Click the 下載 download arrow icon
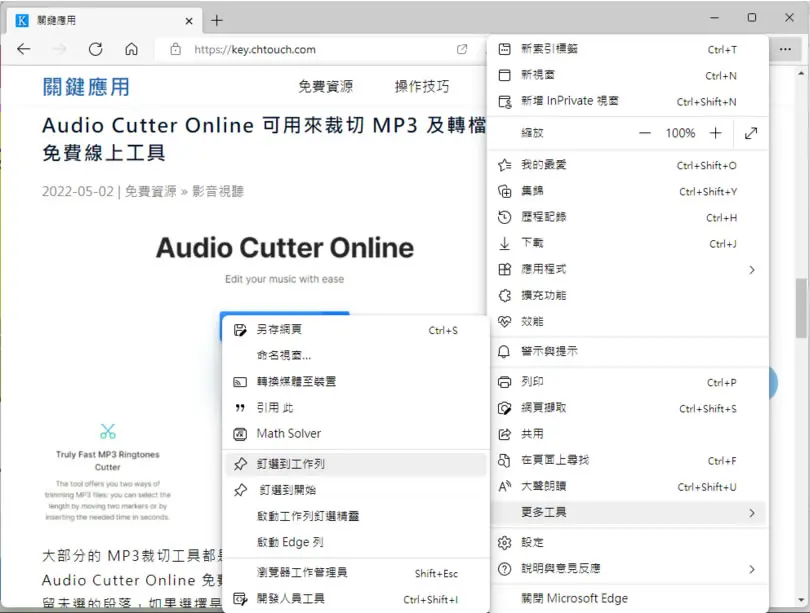810x613 pixels. (504, 243)
